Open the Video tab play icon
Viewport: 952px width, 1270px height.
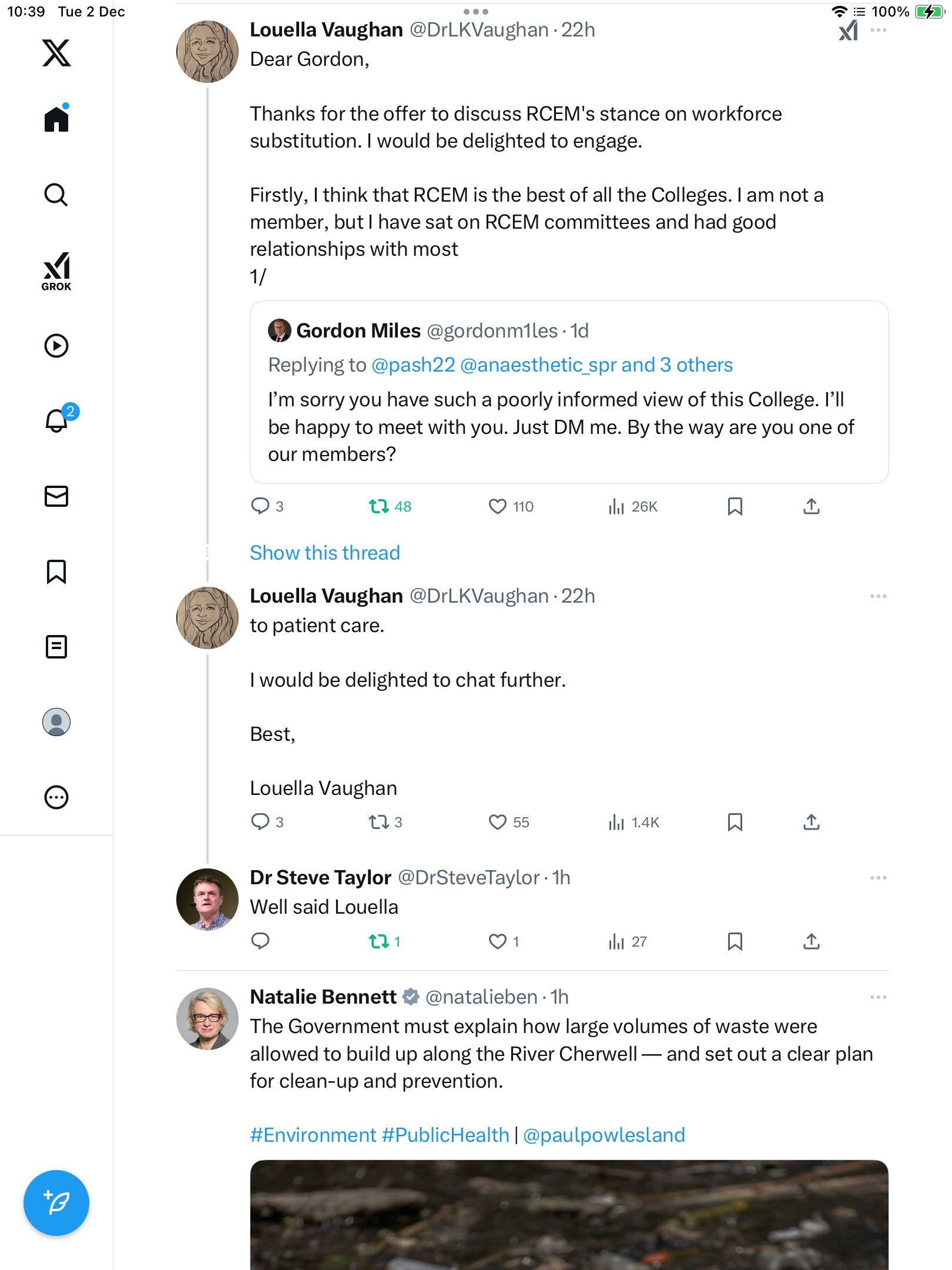coord(56,346)
